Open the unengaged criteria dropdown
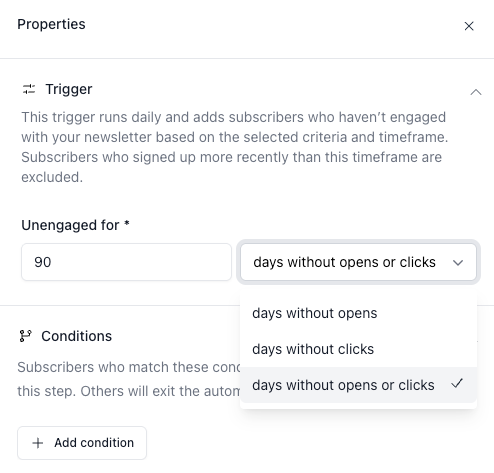The image size is (494, 473). coord(358,262)
